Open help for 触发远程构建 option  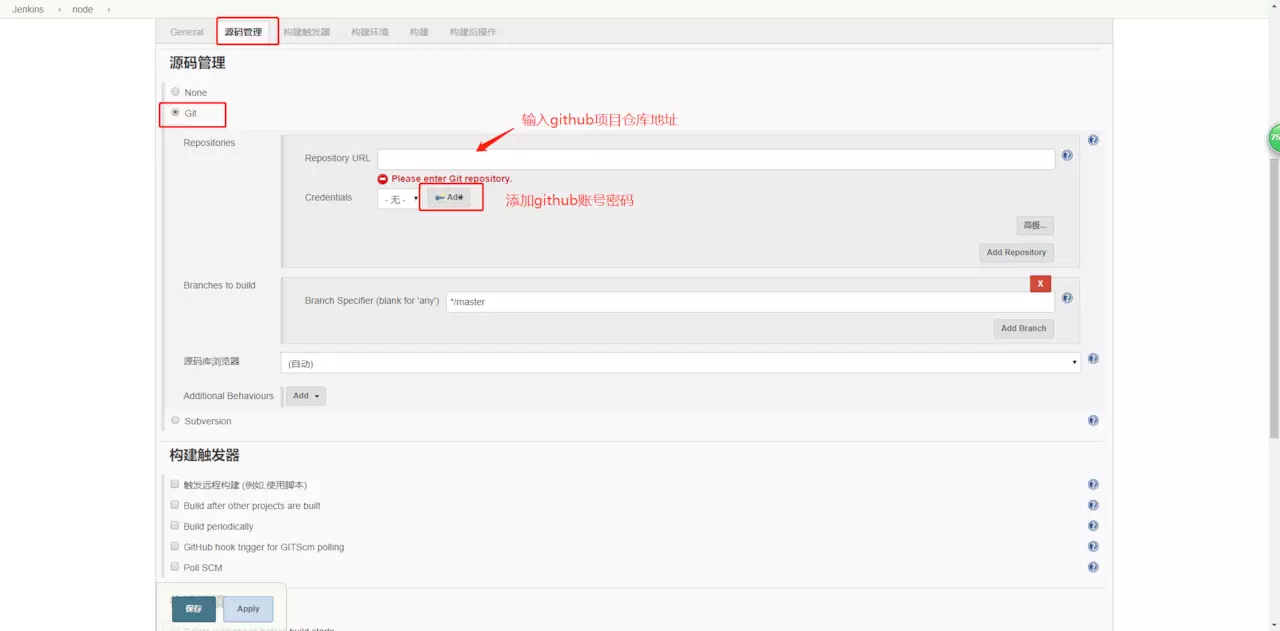[x=1093, y=485]
